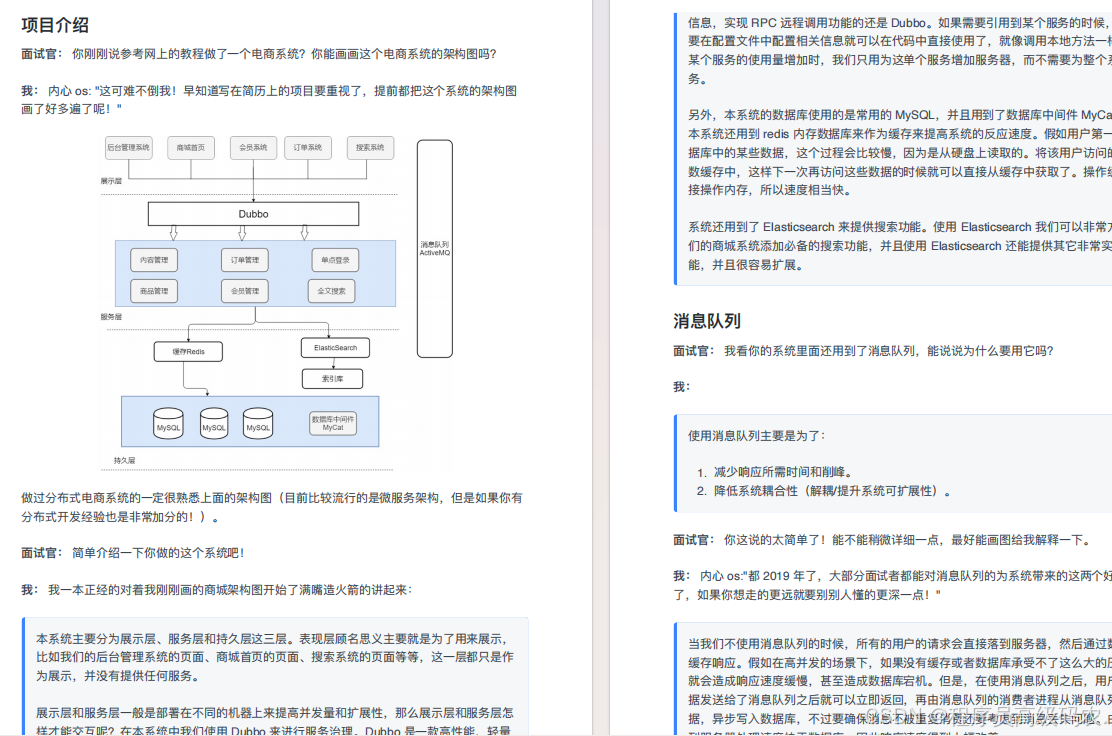1112x736 pixels.
Task: Click the '数据库中间件 MyCat' box
Action: 333,423
